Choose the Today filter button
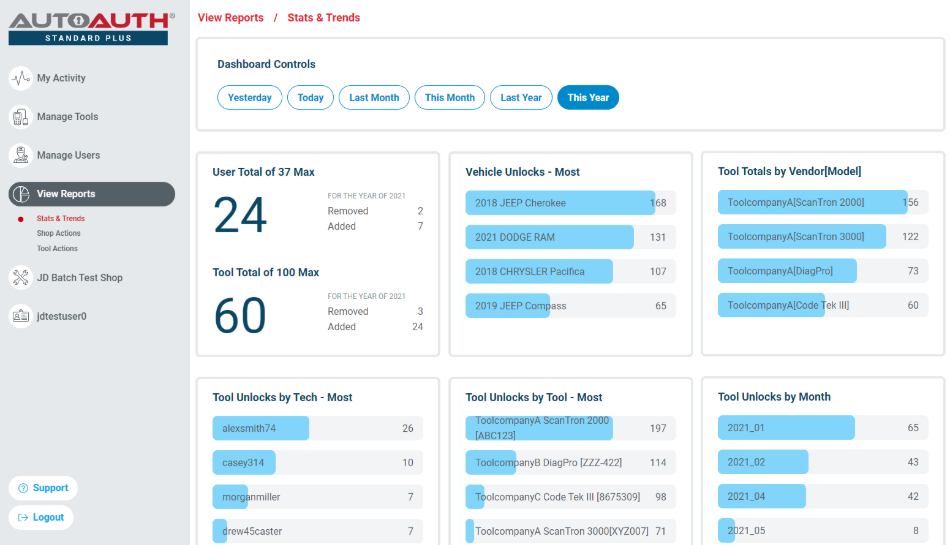Viewport: 950px width, 545px height. pos(310,98)
